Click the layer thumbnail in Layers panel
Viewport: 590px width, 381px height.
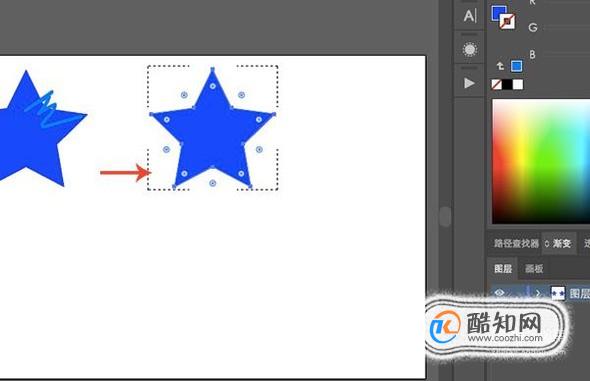tap(558, 293)
